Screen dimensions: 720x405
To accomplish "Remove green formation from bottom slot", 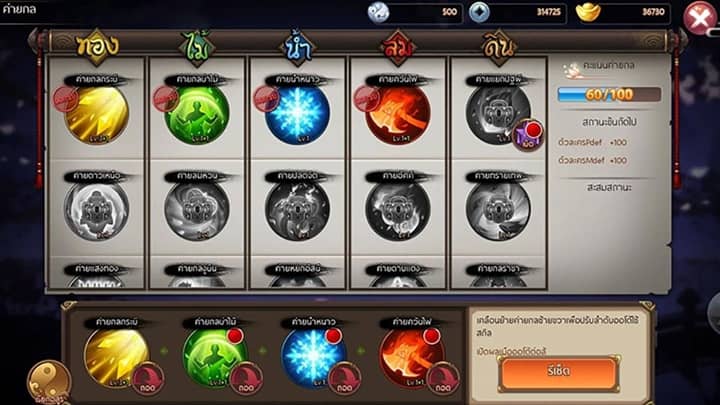I will (246, 378).
